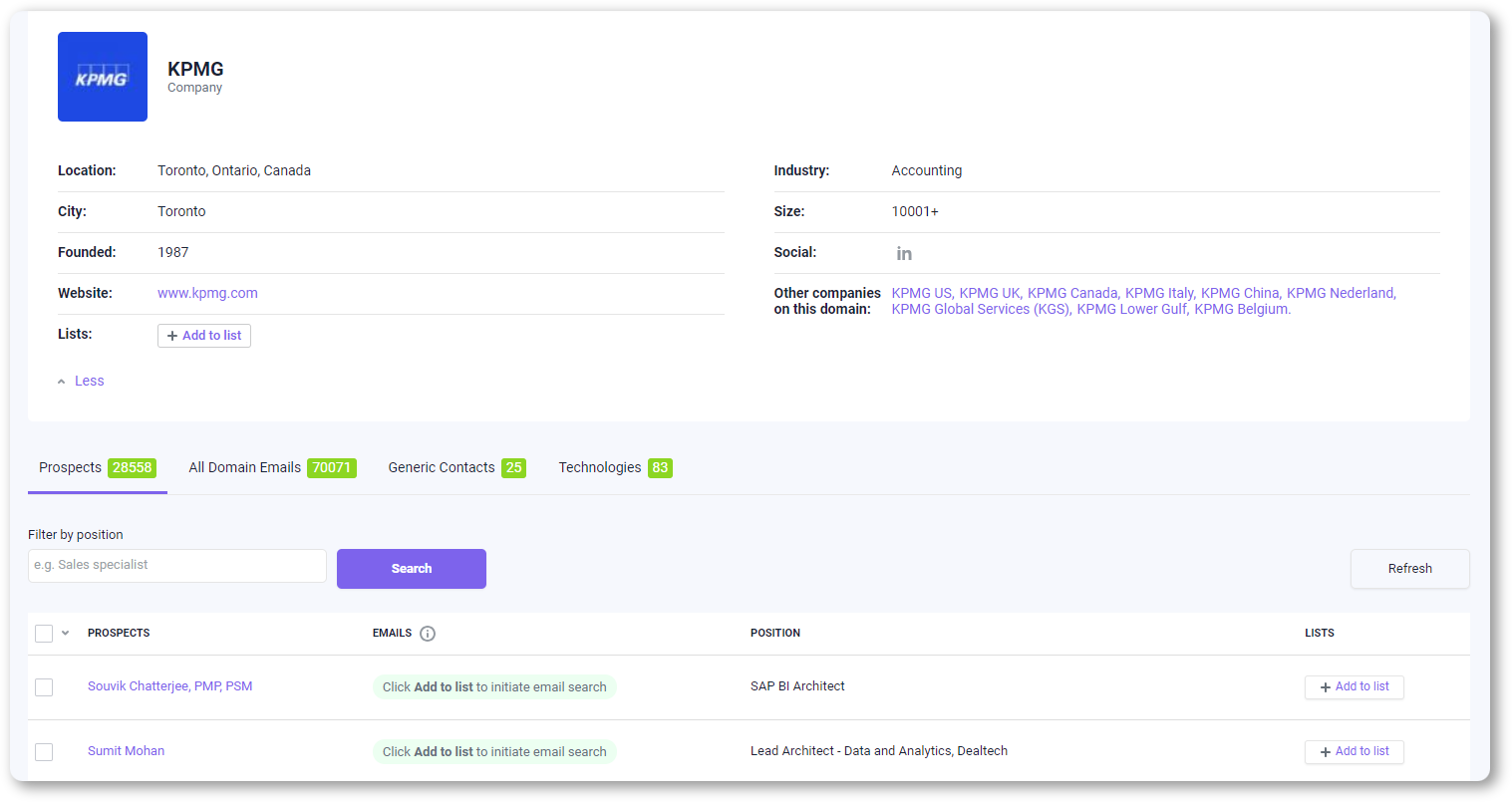Click the purple Search button

(412, 569)
